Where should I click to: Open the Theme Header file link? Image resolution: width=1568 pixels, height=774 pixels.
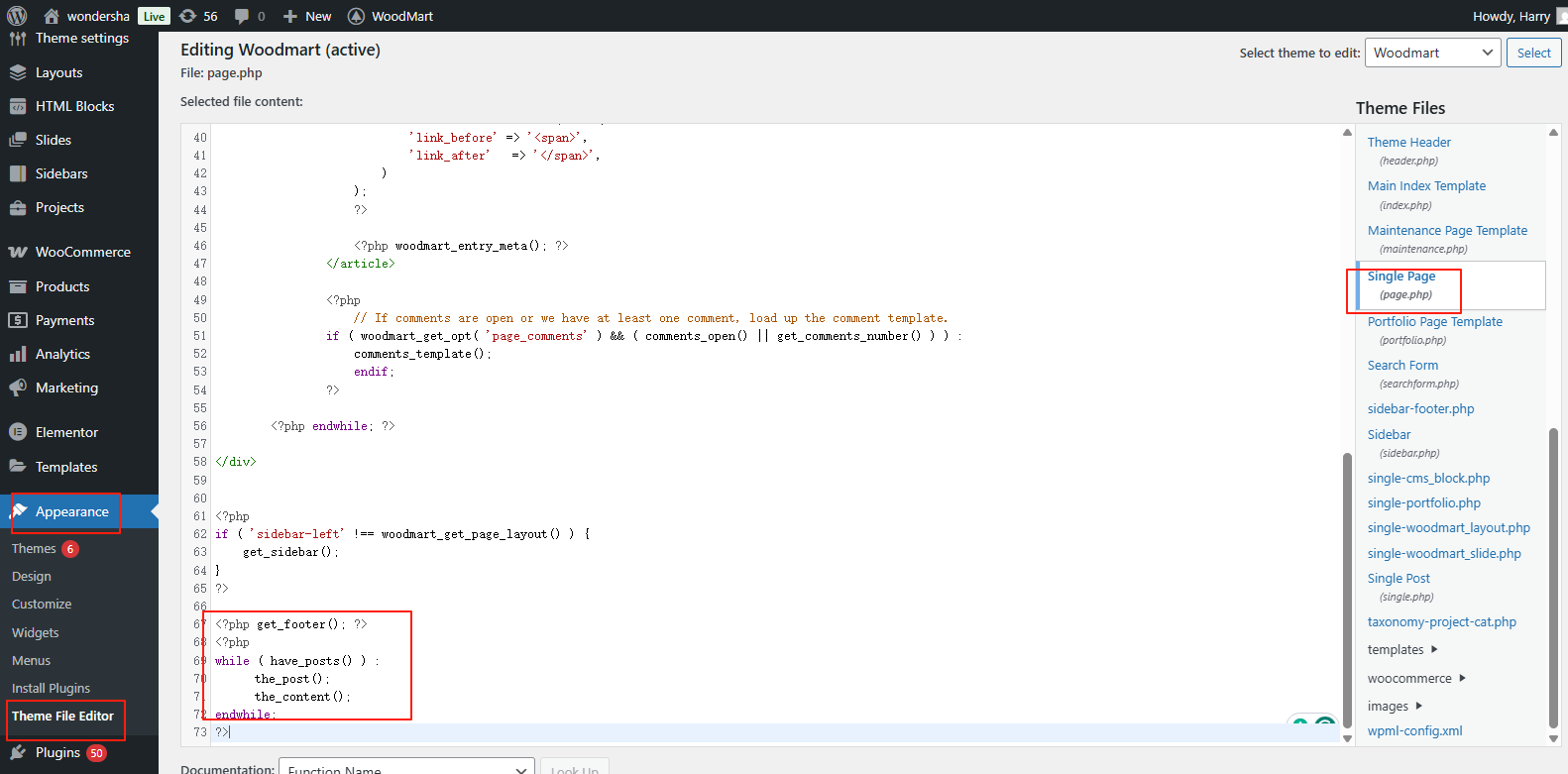1408,142
